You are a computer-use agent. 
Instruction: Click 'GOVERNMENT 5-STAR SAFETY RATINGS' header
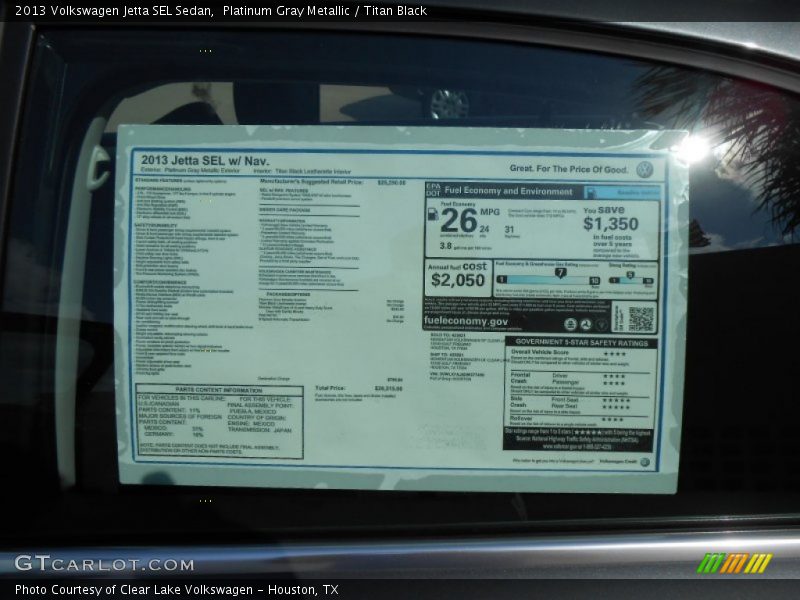(581, 342)
